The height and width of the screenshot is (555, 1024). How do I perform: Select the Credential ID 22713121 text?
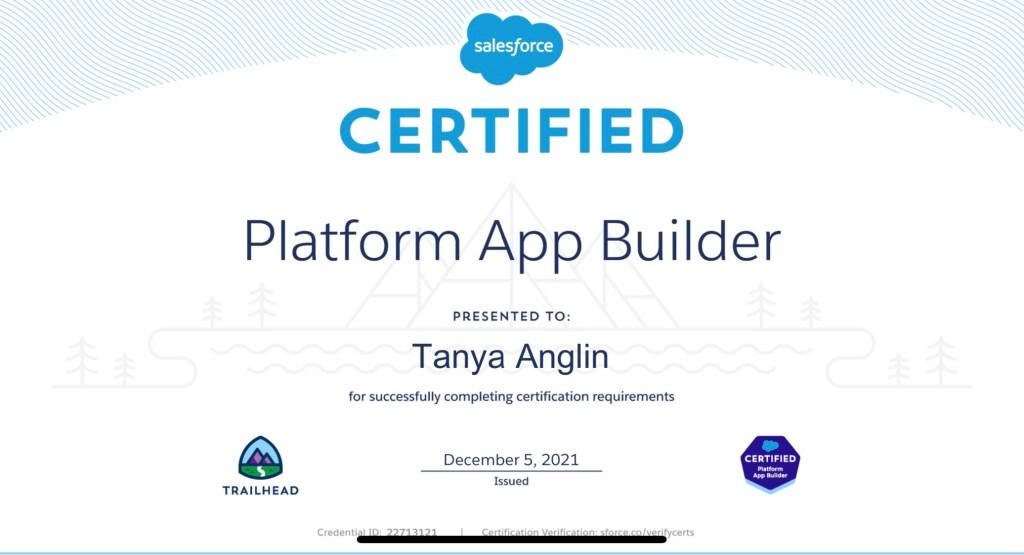pos(377,532)
